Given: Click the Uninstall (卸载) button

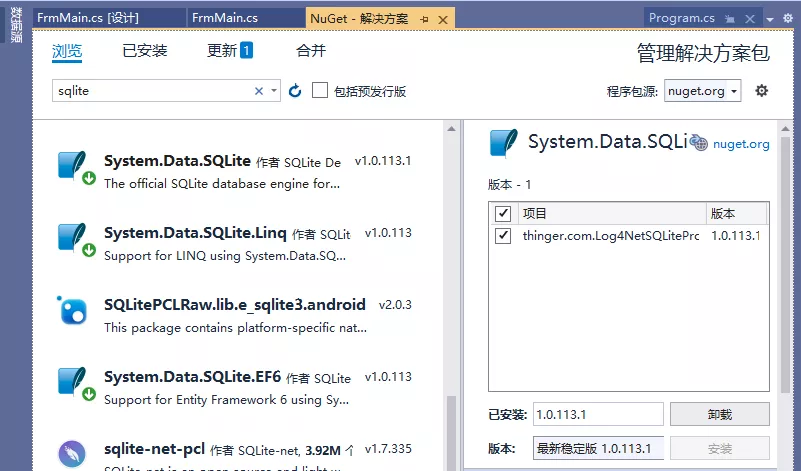Looking at the screenshot, I should point(719,414).
